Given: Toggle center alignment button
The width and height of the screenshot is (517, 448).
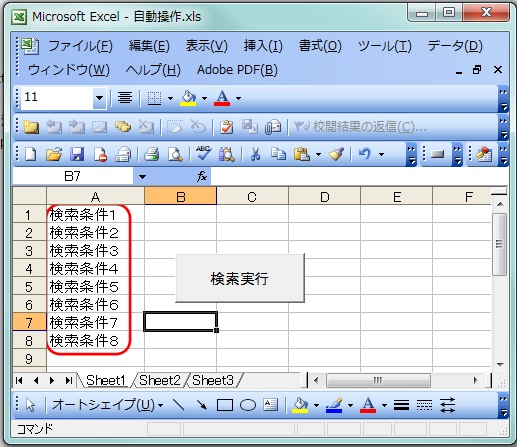Looking at the screenshot, I should coord(125,98).
